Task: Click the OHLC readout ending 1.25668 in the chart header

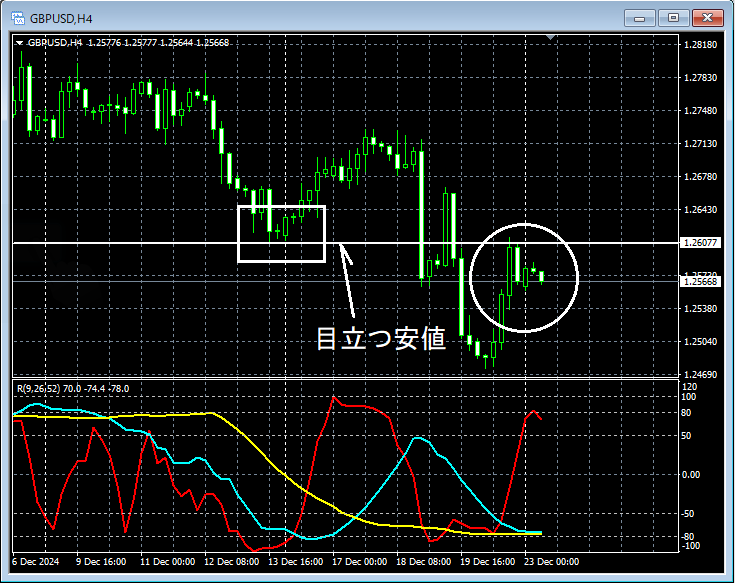Action: [159, 43]
